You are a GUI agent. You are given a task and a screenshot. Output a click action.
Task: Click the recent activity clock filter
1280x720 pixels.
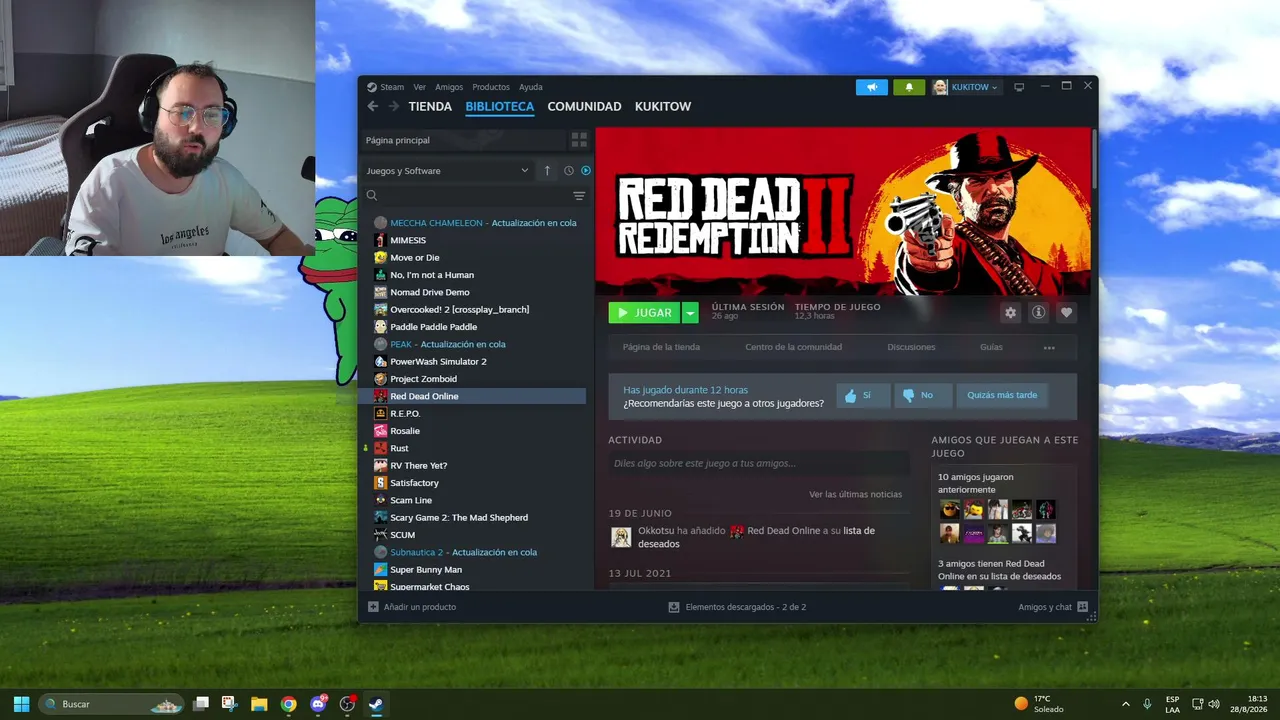[x=569, y=171]
